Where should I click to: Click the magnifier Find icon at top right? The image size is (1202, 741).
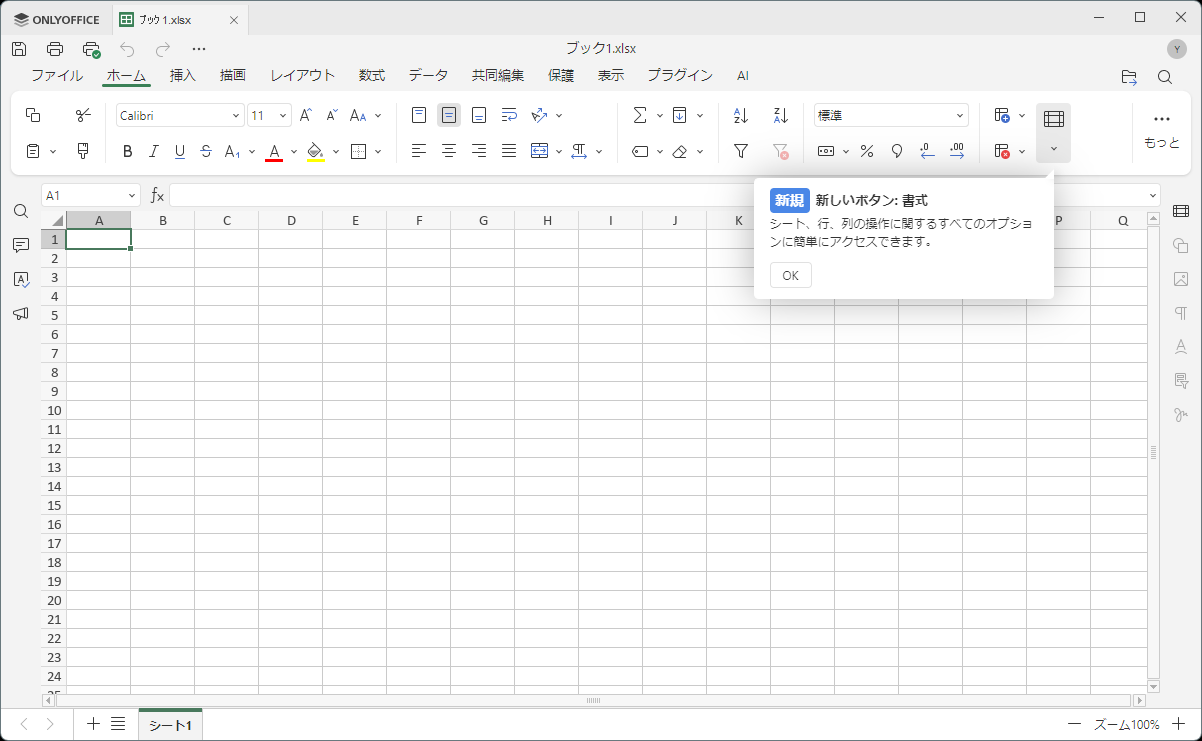(x=1165, y=77)
